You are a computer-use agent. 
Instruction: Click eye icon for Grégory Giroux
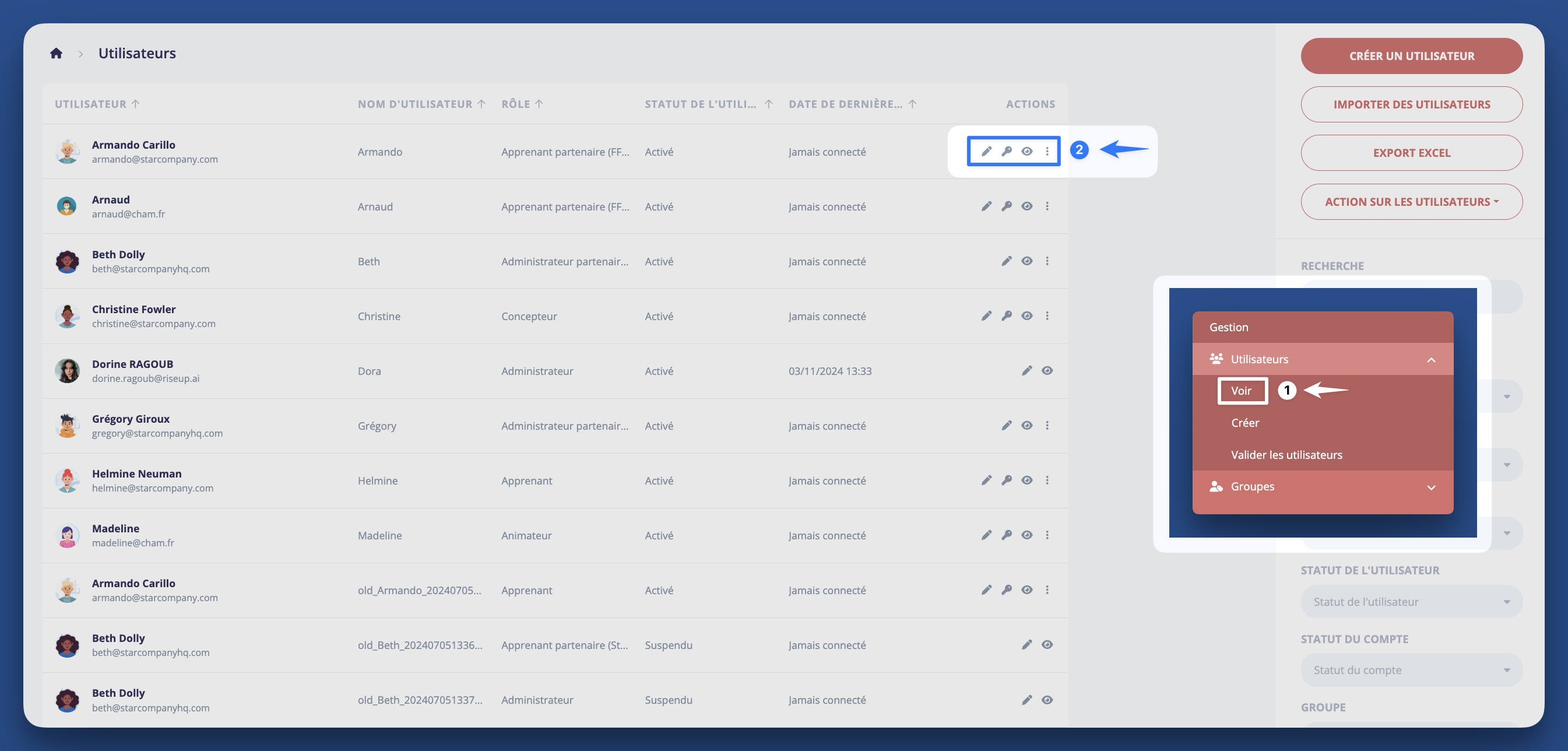click(x=1026, y=426)
